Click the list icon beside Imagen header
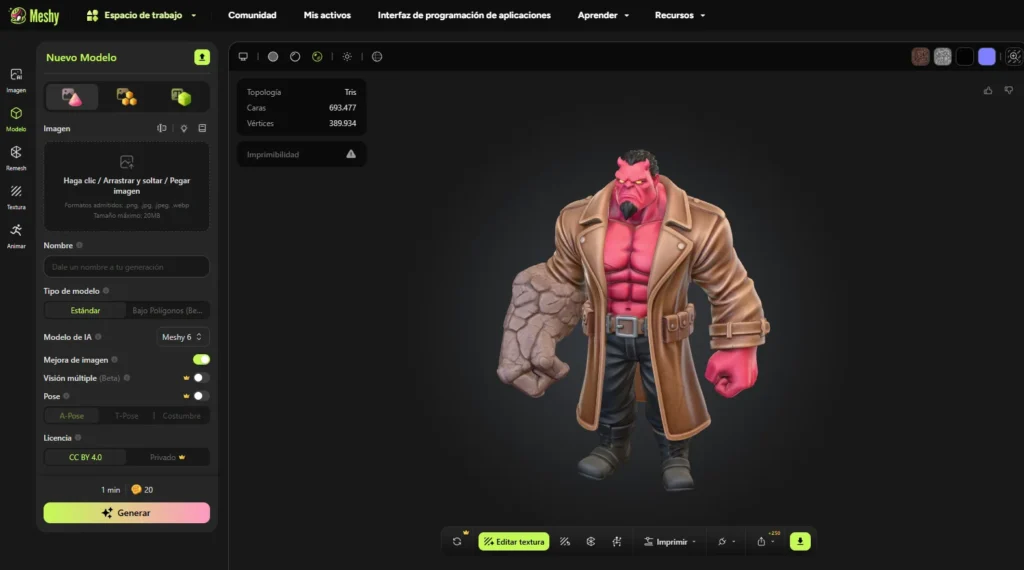Screen dimensions: 1024x570 pos(202,129)
